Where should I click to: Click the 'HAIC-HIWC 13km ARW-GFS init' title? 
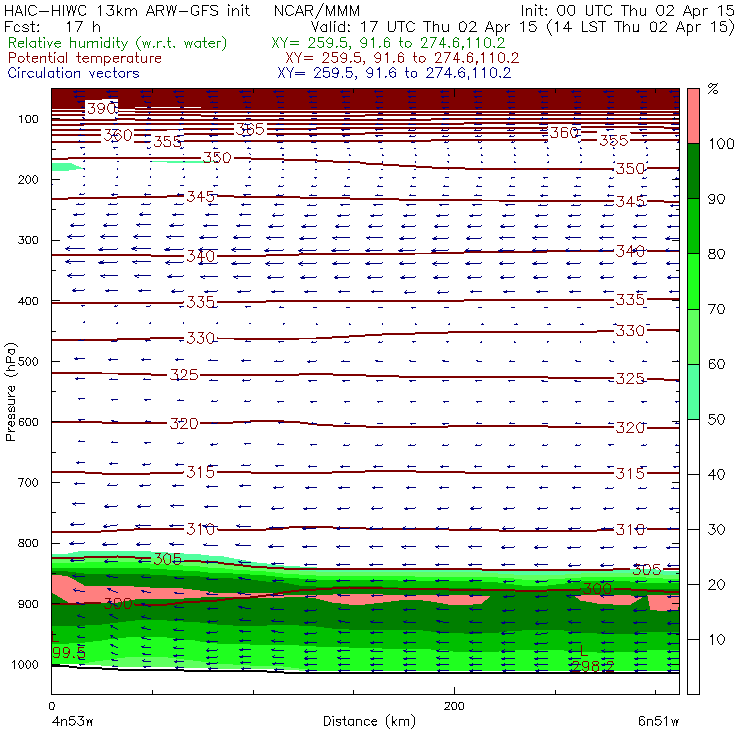(127, 10)
